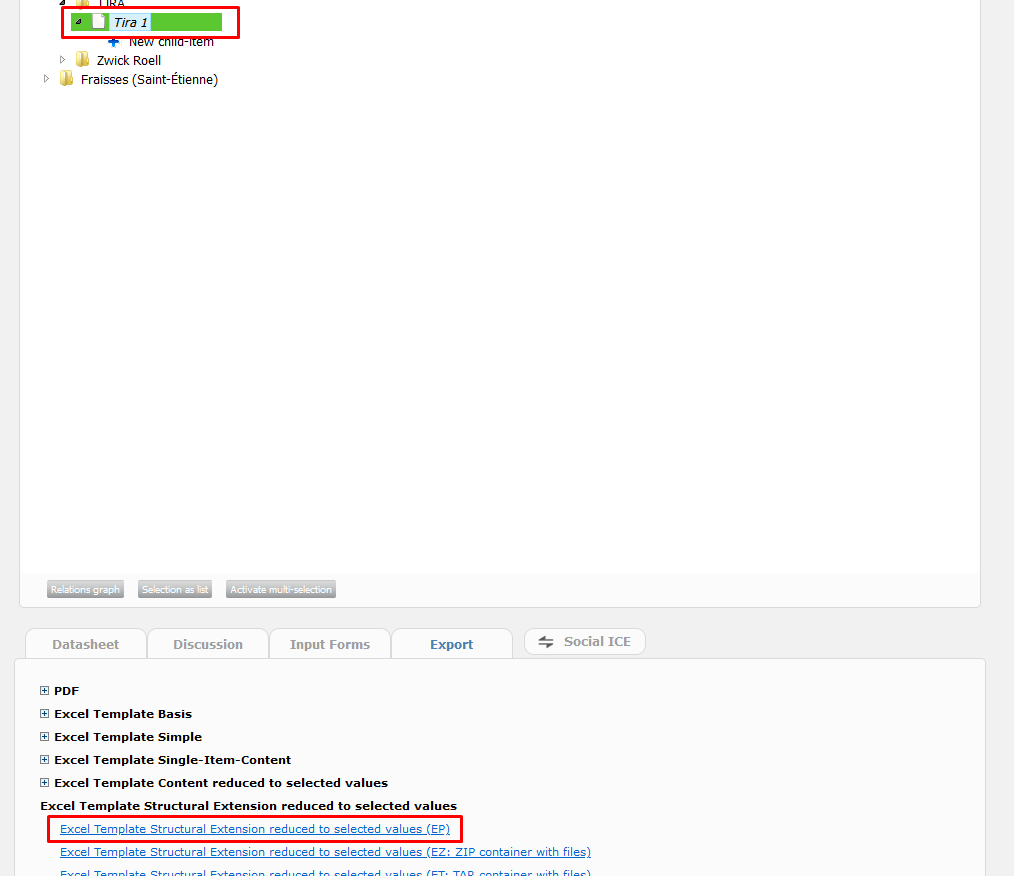Image resolution: width=1014 pixels, height=876 pixels.
Task: Click the Tira 1 document icon
Action: point(99,22)
